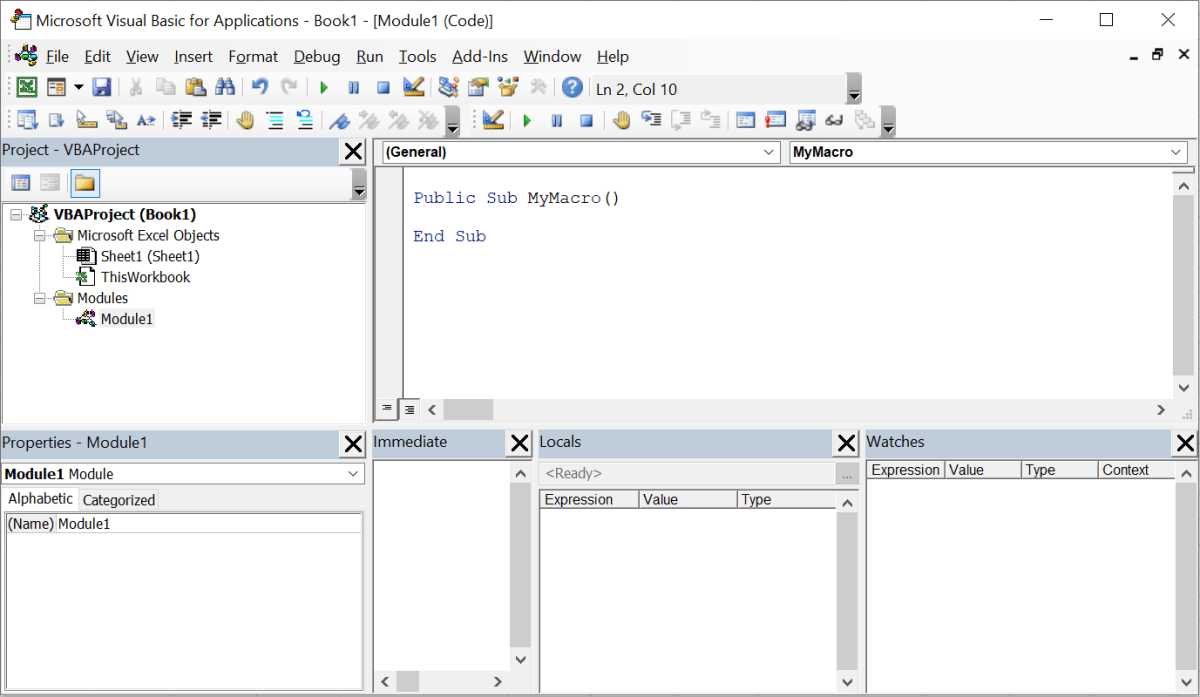This screenshot has height=697, width=1200.
Task: Step Into the code on debug toolbar
Action: [x=651, y=120]
